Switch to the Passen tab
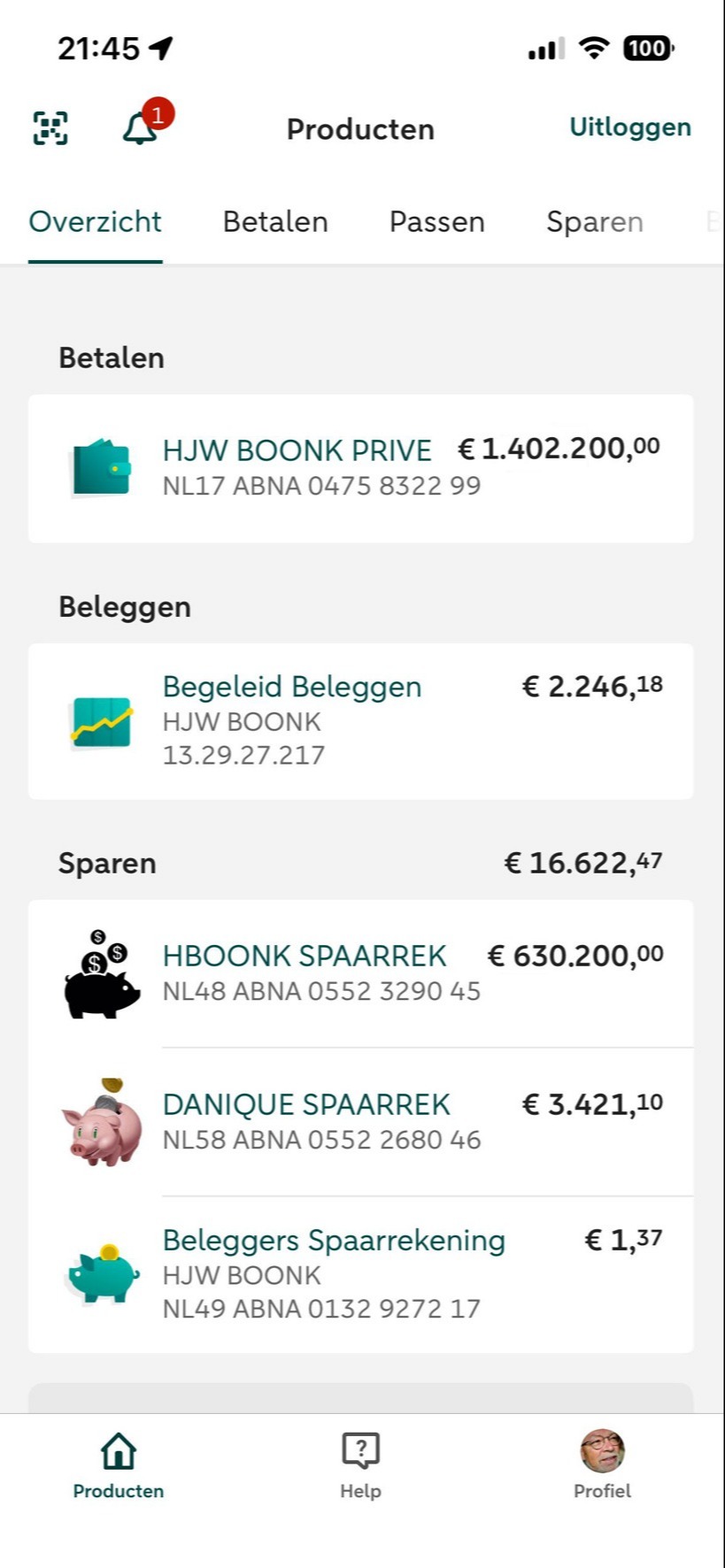The height and width of the screenshot is (1568, 725). pyautogui.click(x=437, y=221)
